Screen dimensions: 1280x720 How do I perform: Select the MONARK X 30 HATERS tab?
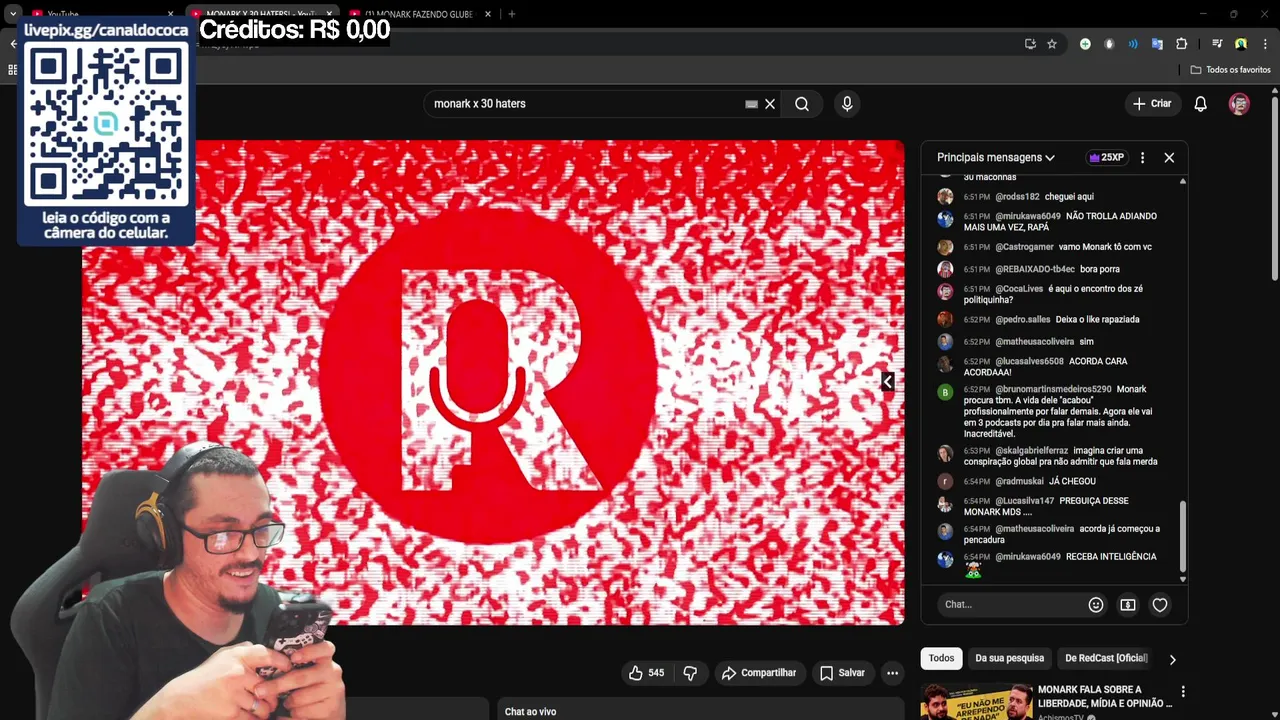click(x=262, y=14)
